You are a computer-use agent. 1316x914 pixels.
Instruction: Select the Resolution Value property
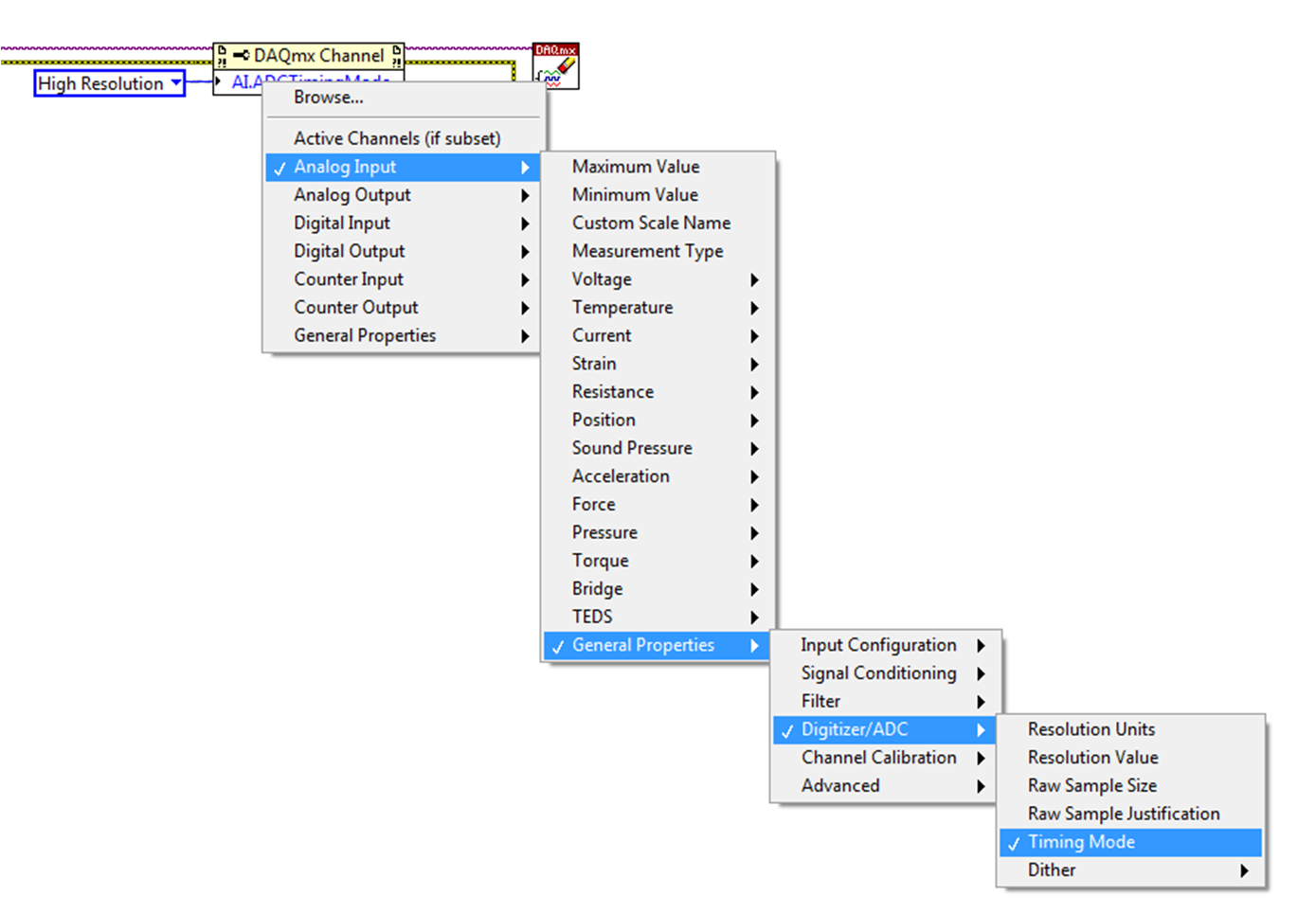point(1130,758)
